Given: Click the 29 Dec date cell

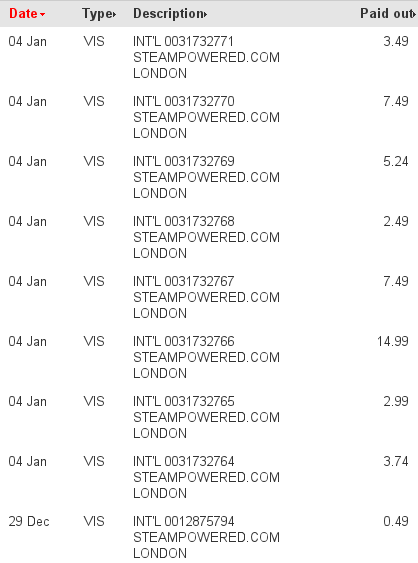Looking at the screenshot, I should tap(29, 521).
